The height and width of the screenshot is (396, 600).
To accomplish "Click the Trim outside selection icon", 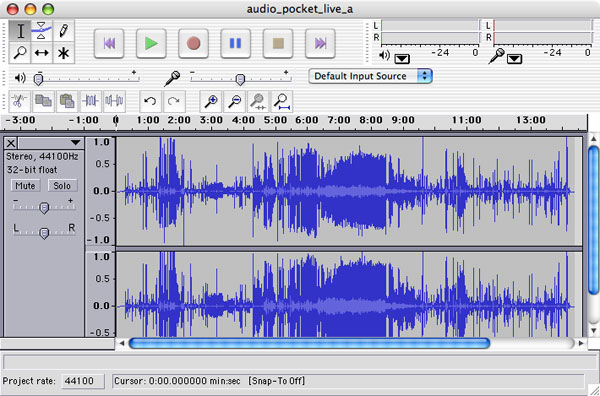I will [91, 101].
